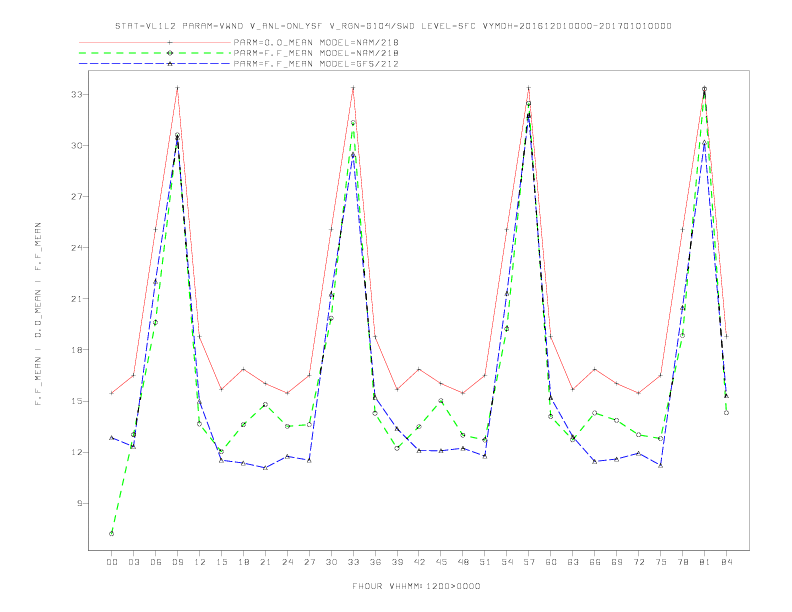The width and height of the screenshot is (792, 612).
Task: Click blue GFS triangle marker at hour 00
Action: tap(112, 438)
